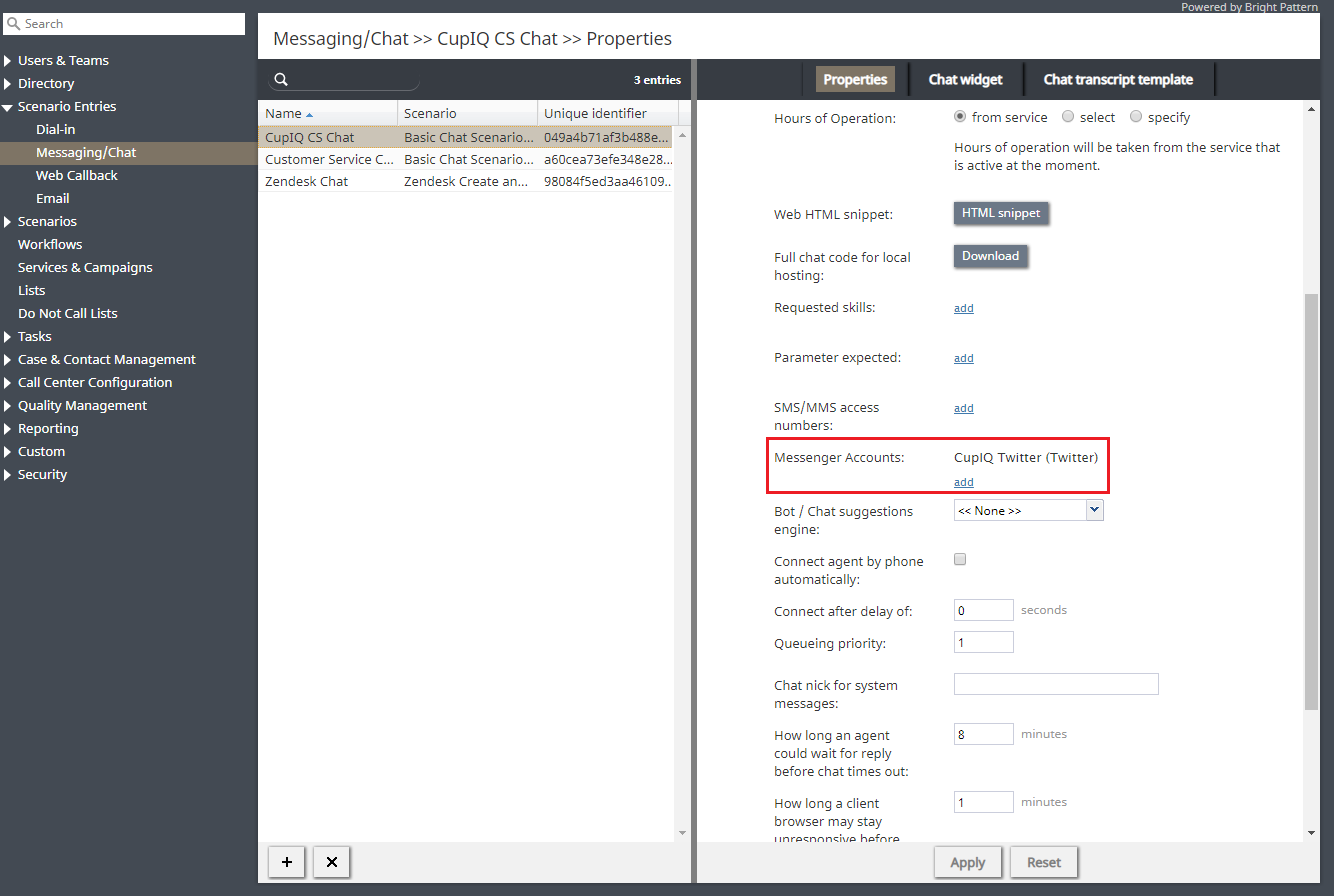Select the 'from service' radio button
Viewport: 1334px width, 896px height.
(961, 117)
